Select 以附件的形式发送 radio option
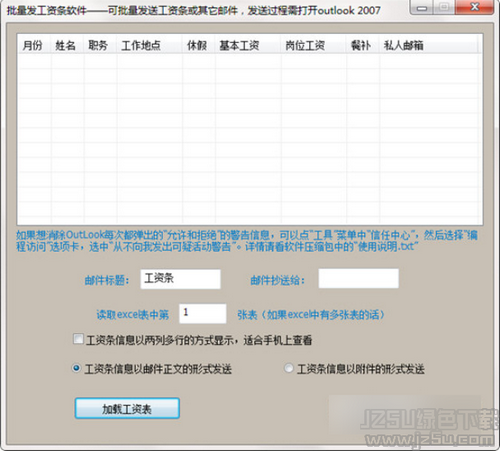The image size is (500, 451). coord(289,368)
